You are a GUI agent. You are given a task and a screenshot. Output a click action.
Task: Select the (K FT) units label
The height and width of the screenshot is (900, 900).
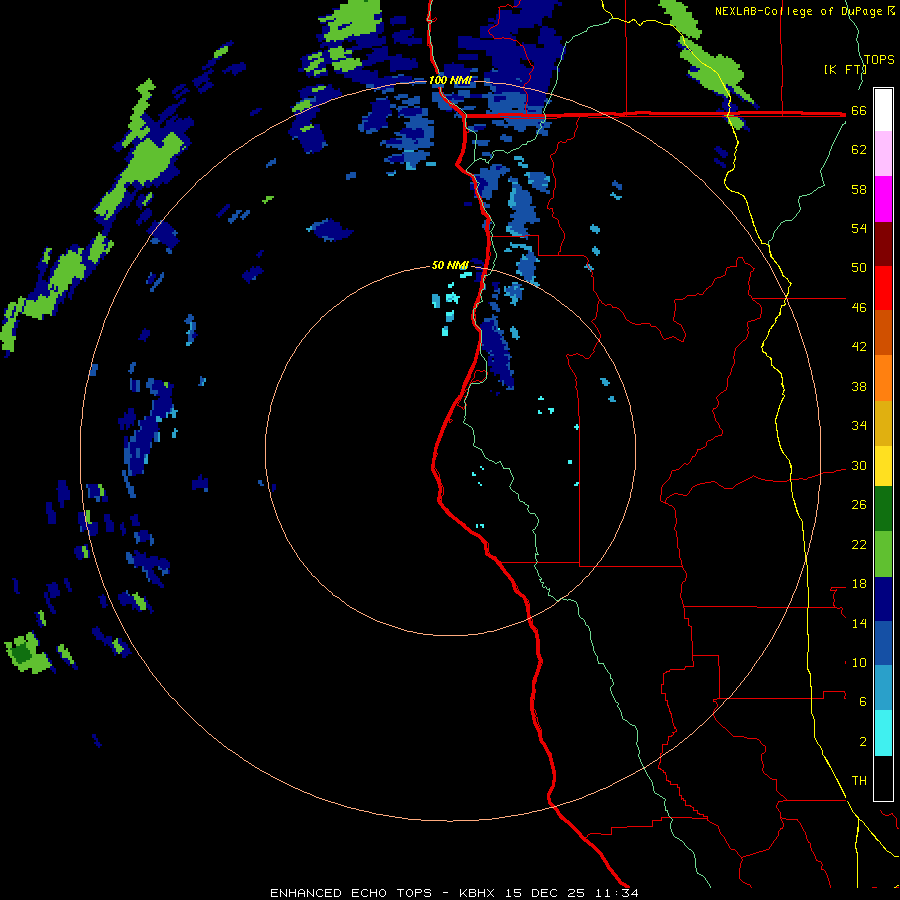[x=845, y=69]
